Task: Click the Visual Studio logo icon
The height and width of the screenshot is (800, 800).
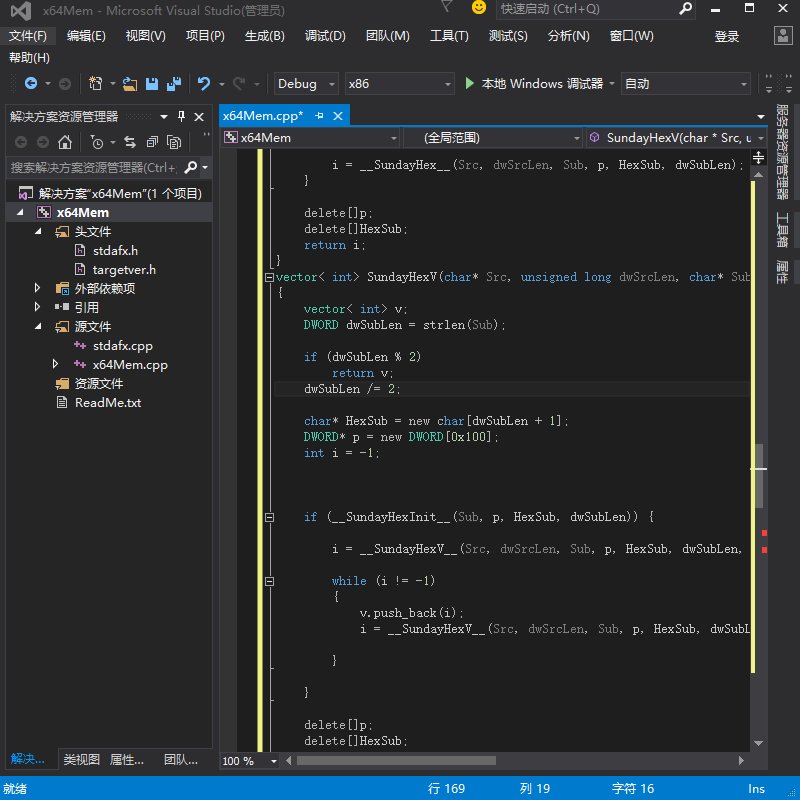Action: pos(21,11)
